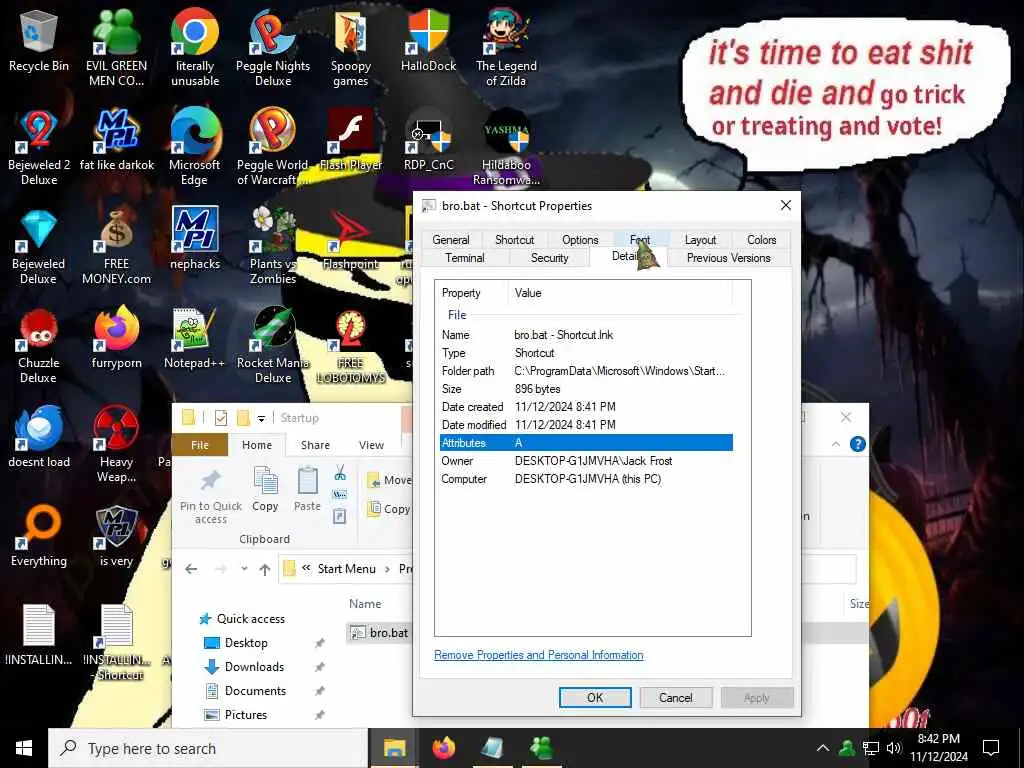Confirm the properties dialog with OK
Image resolution: width=1024 pixels, height=768 pixels.
click(x=595, y=697)
